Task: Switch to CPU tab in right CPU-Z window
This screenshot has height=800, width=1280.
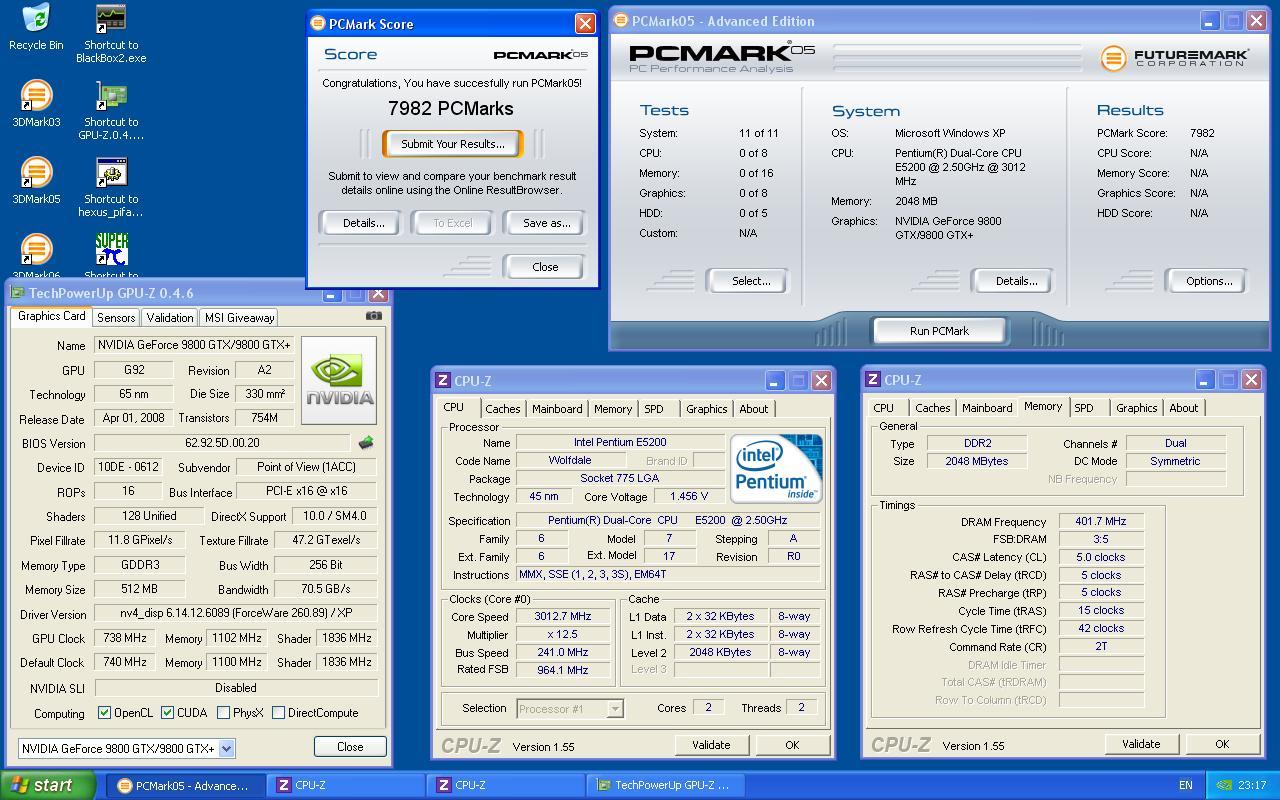Action: click(884, 407)
